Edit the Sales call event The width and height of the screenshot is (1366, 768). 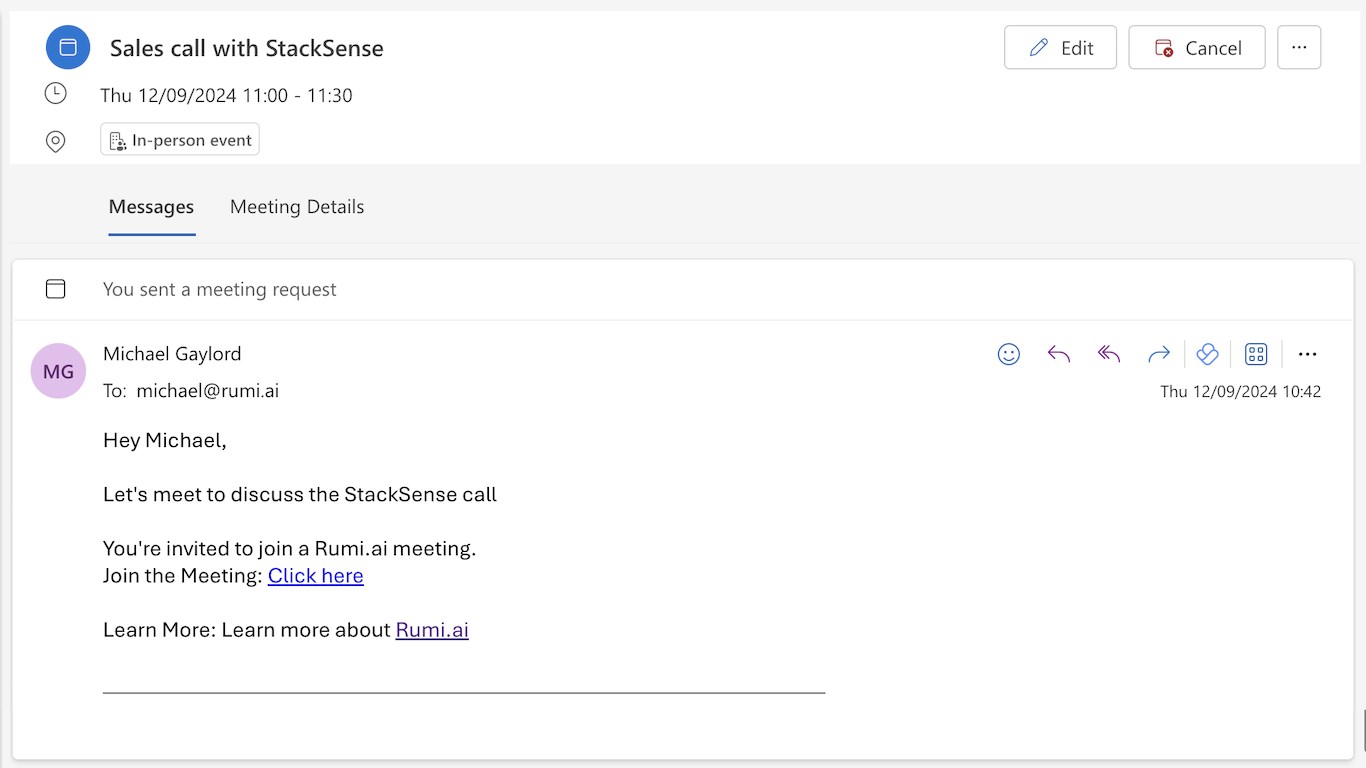[x=1060, y=47]
